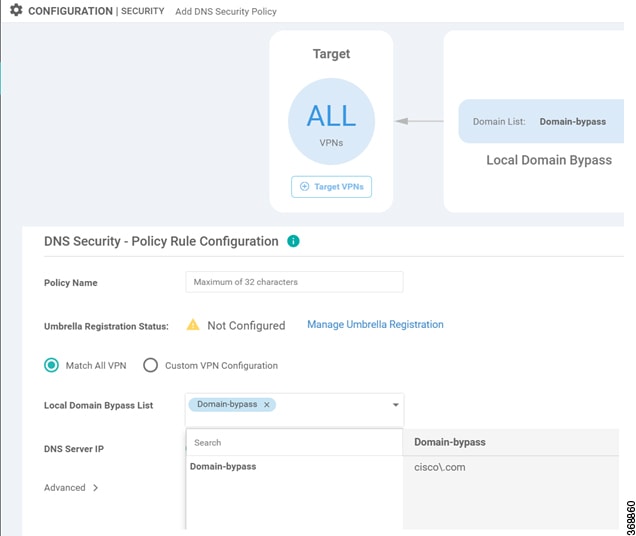Click the cisco\.com entry in the preview
This screenshot has width=636, height=536.
tap(440, 467)
